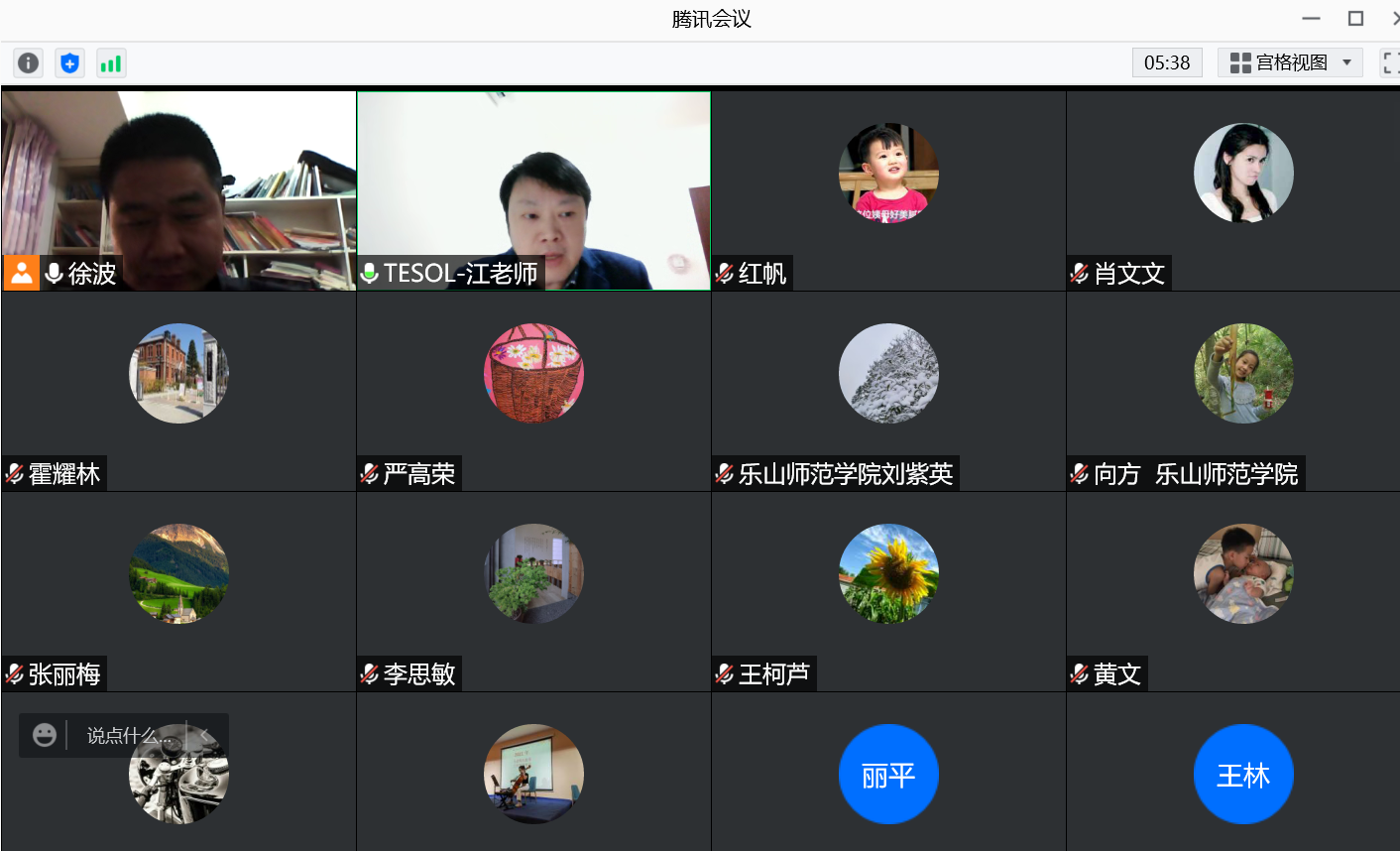Click the grid icon beside 宫格视图

(x=1239, y=63)
